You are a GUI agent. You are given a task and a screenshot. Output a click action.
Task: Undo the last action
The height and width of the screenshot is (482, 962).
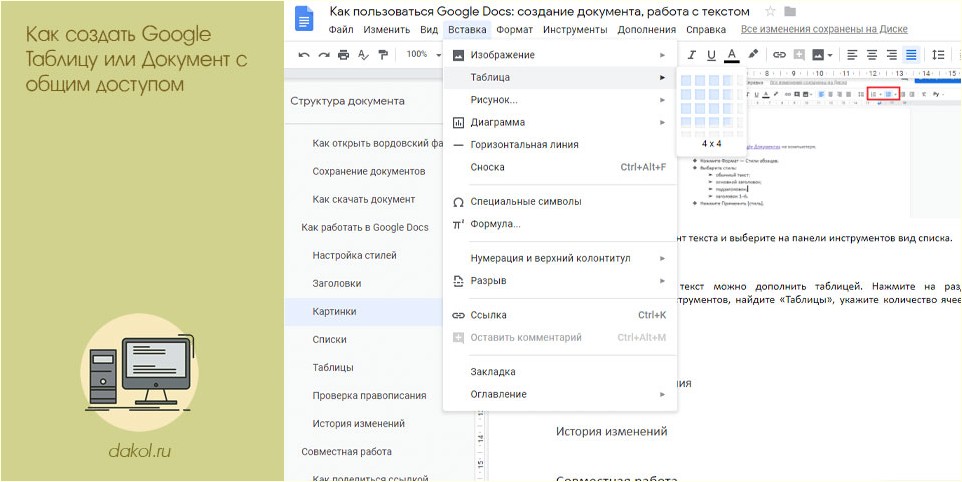click(304, 55)
